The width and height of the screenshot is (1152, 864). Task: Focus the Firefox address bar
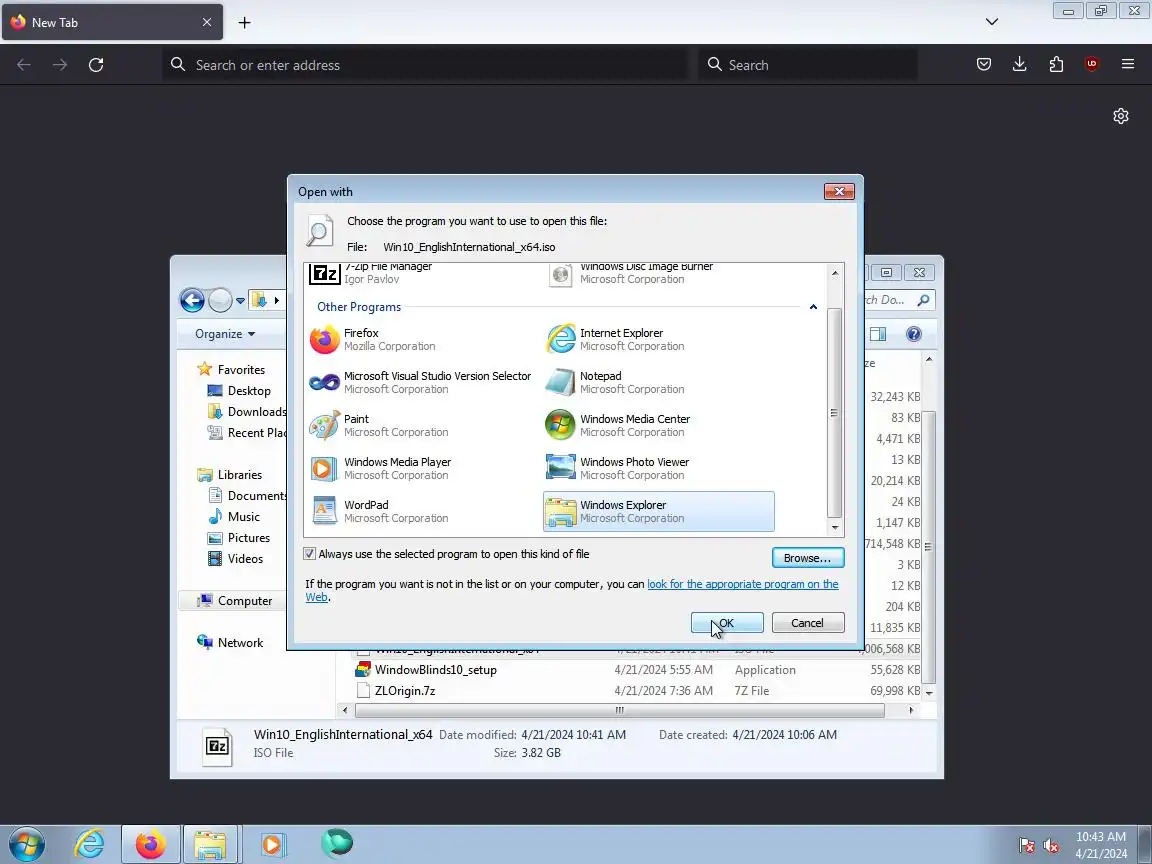coord(426,65)
